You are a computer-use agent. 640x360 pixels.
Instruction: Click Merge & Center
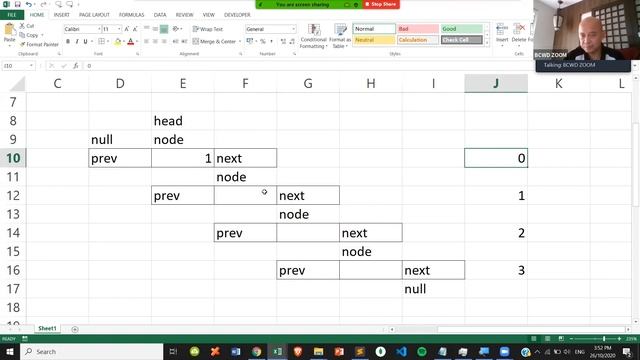click(x=214, y=41)
